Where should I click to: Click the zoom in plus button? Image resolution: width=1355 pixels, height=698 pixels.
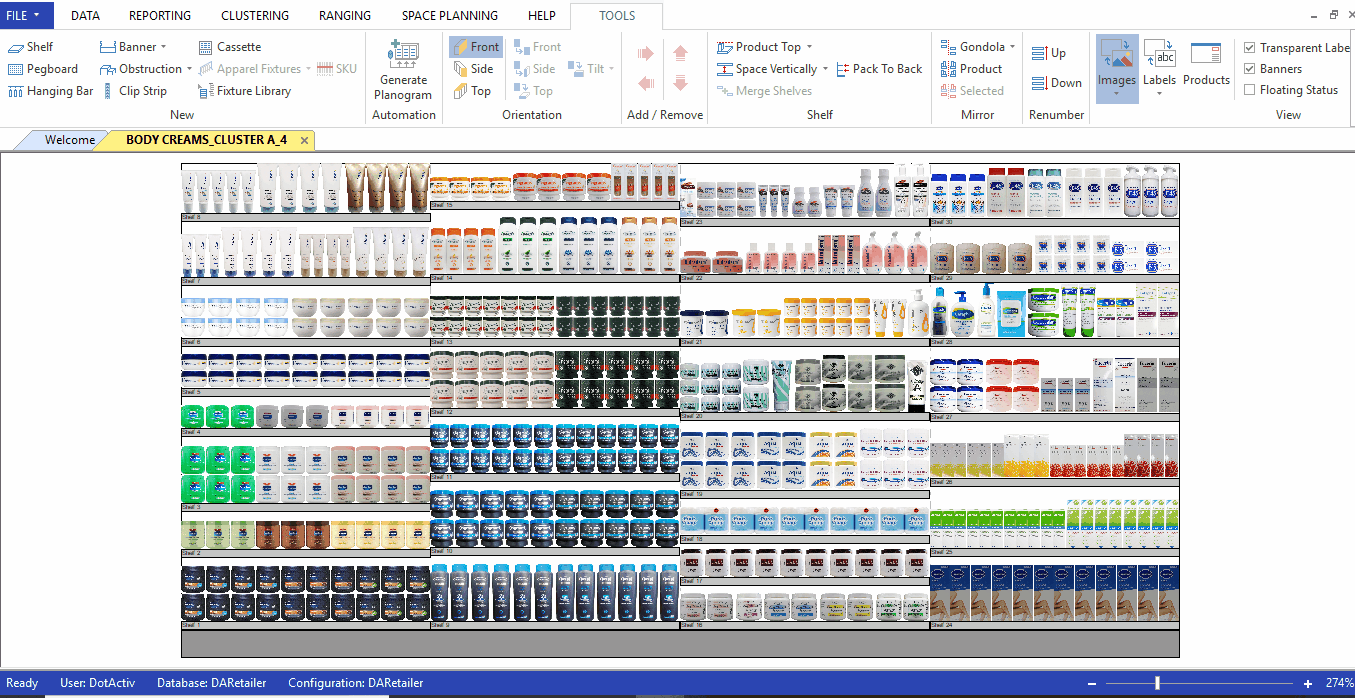click(1308, 683)
